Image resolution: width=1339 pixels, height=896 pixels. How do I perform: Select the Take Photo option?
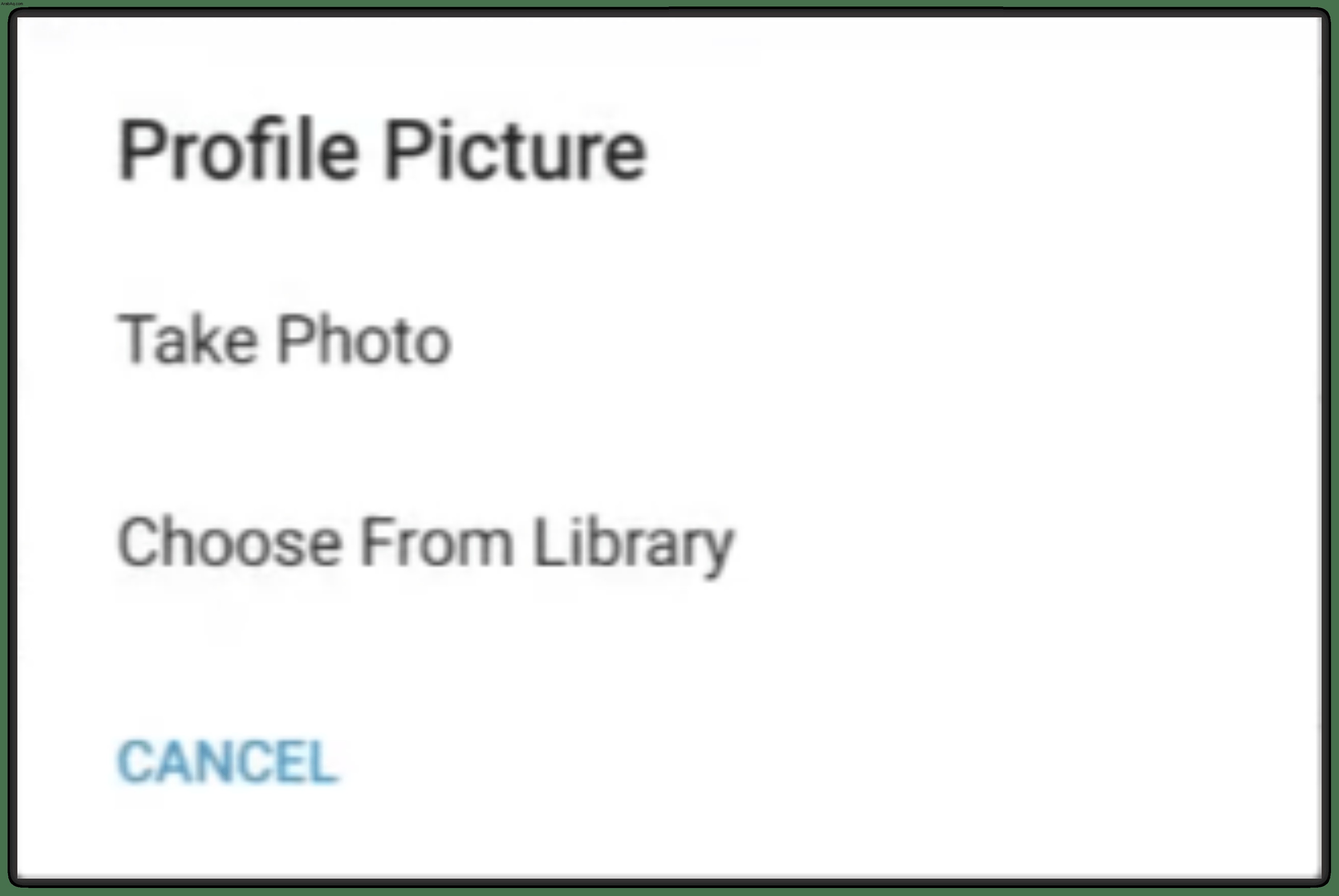pos(285,340)
